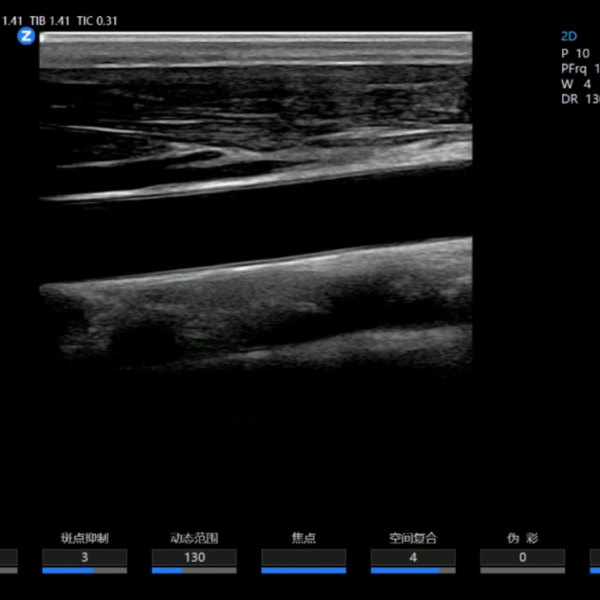
Task: Adjust the 动态范围 blue slider bar
Action: 194,571
